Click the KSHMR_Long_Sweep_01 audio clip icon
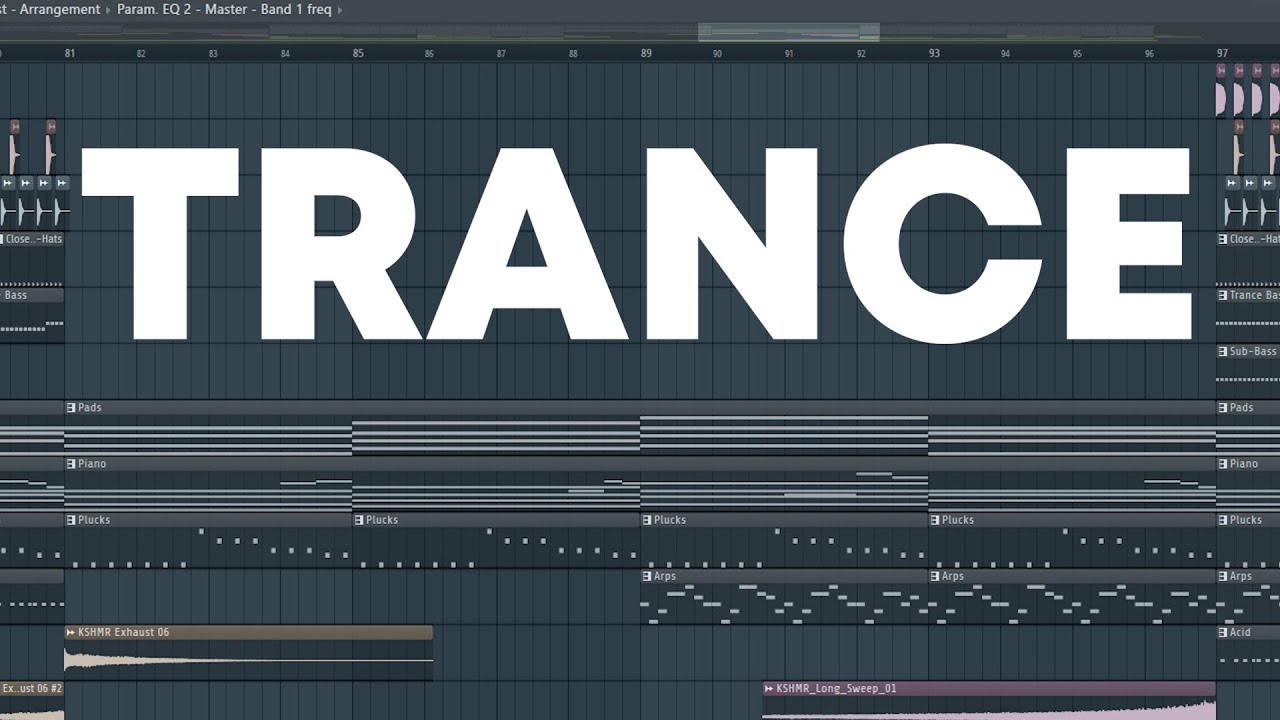 (769, 688)
